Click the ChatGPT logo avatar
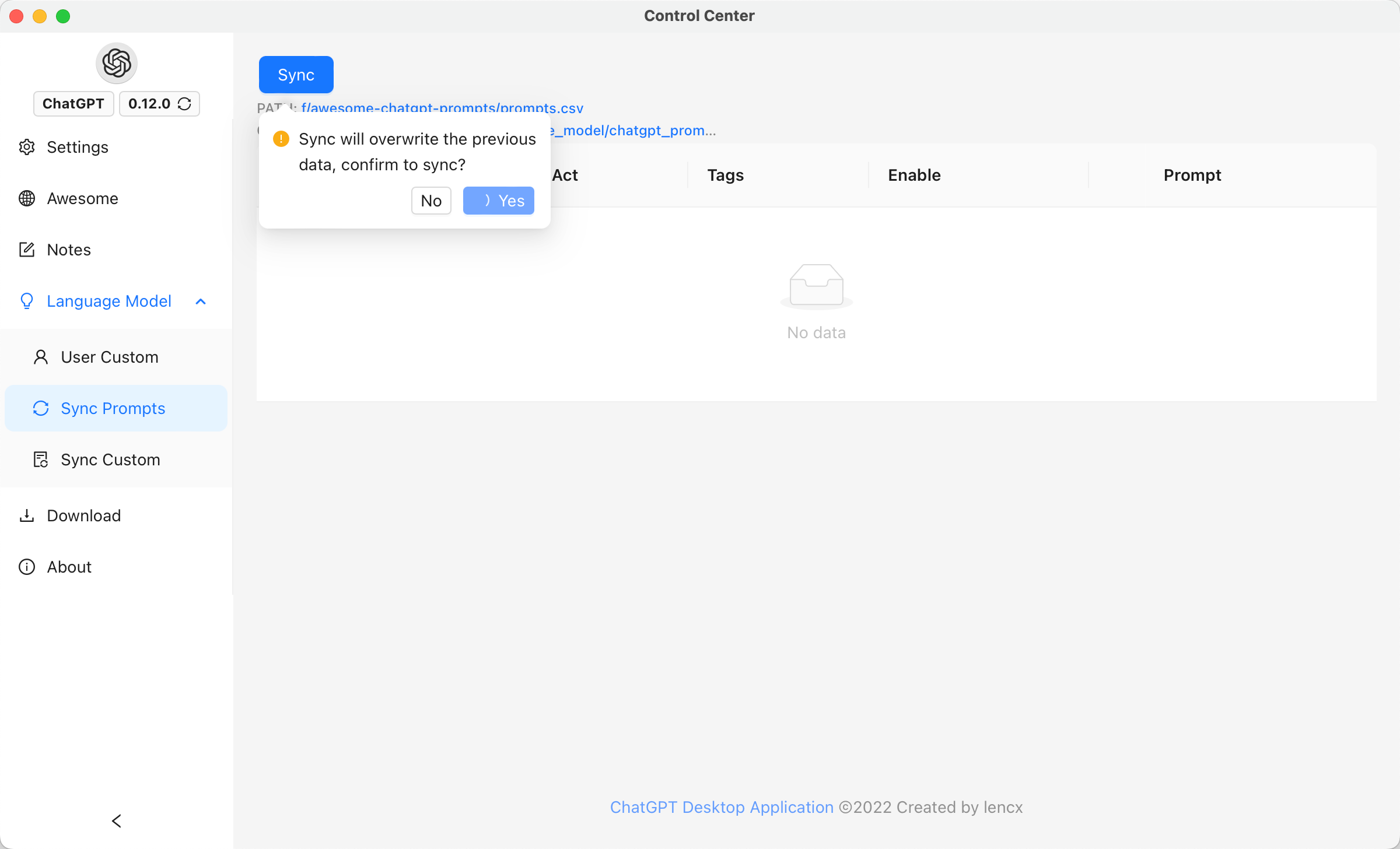 [x=116, y=63]
